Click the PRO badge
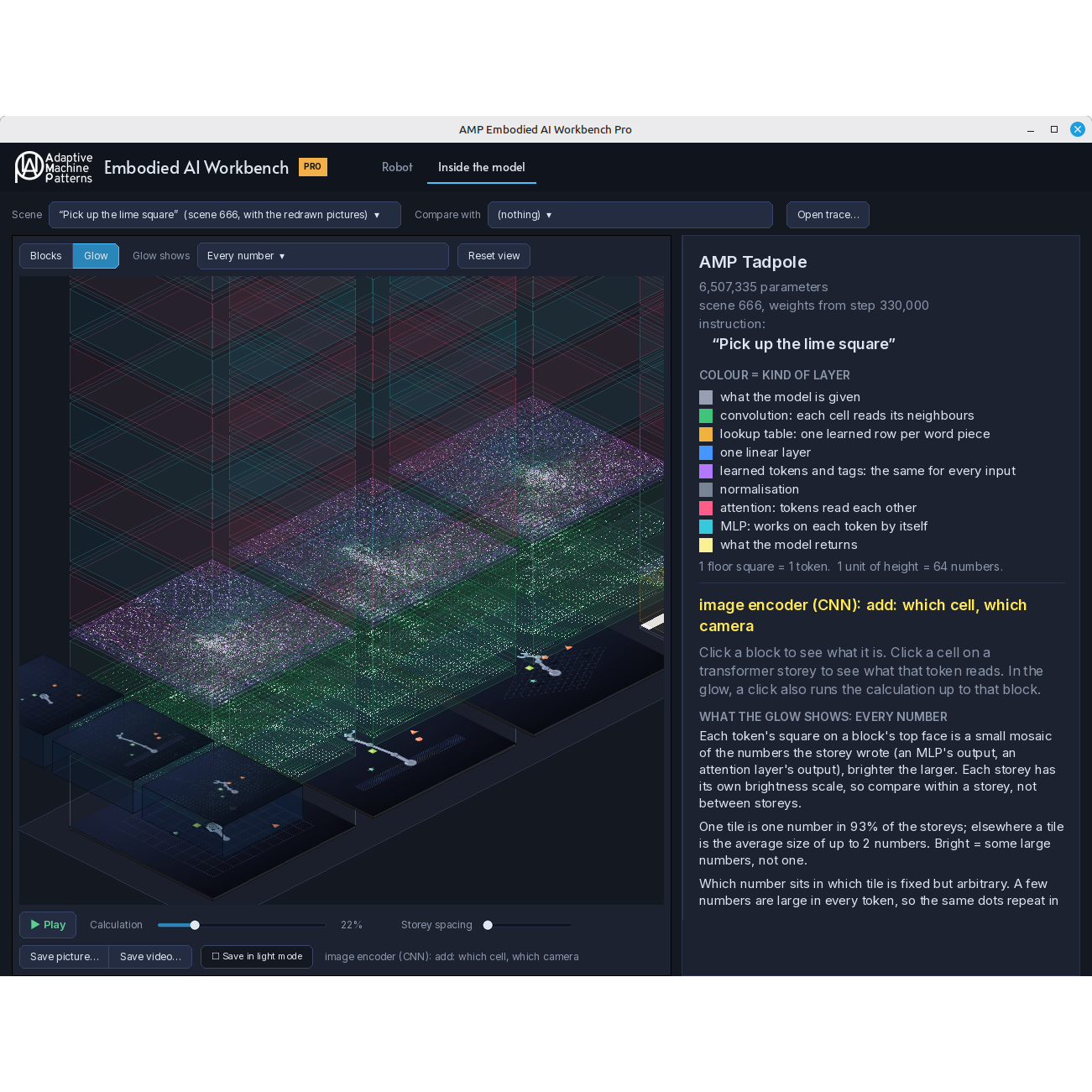The image size is (1092, 1092). point(313,167)
